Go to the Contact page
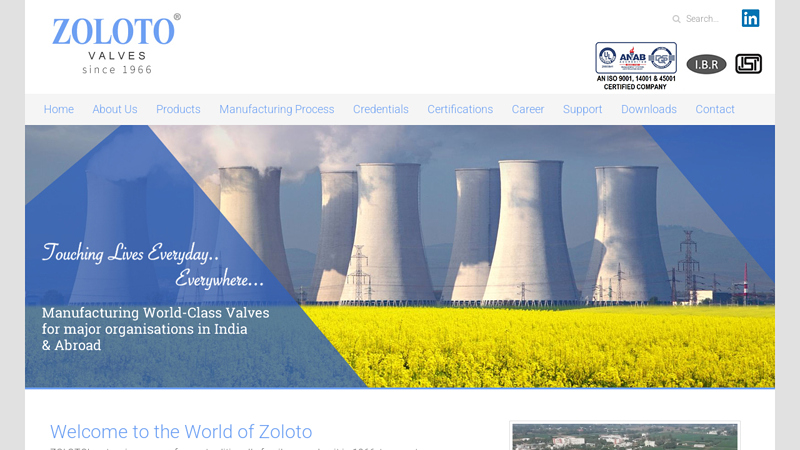Viewport: 800px width, 450px height. [x=715, y=109]
